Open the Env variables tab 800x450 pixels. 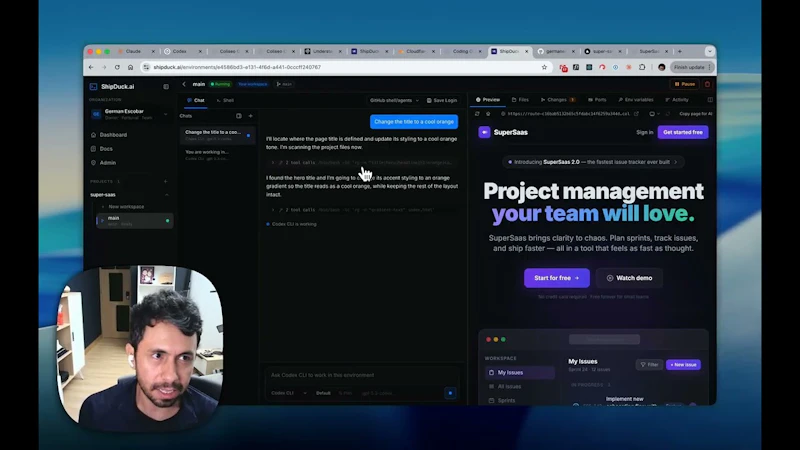635,100
